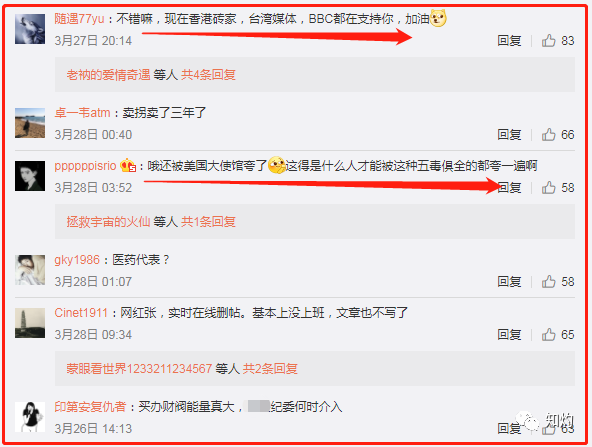
Task: Click the VIP badge next to pppppisrio
Action: [128, 166]
